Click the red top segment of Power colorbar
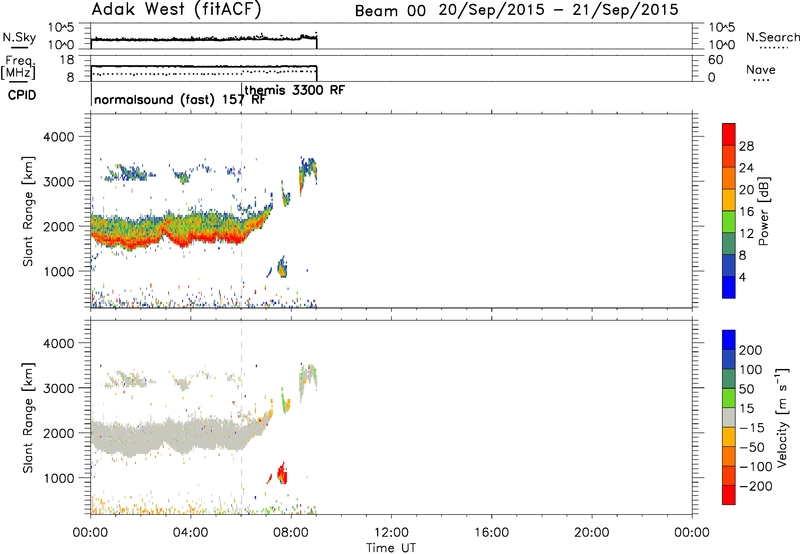 729,134
